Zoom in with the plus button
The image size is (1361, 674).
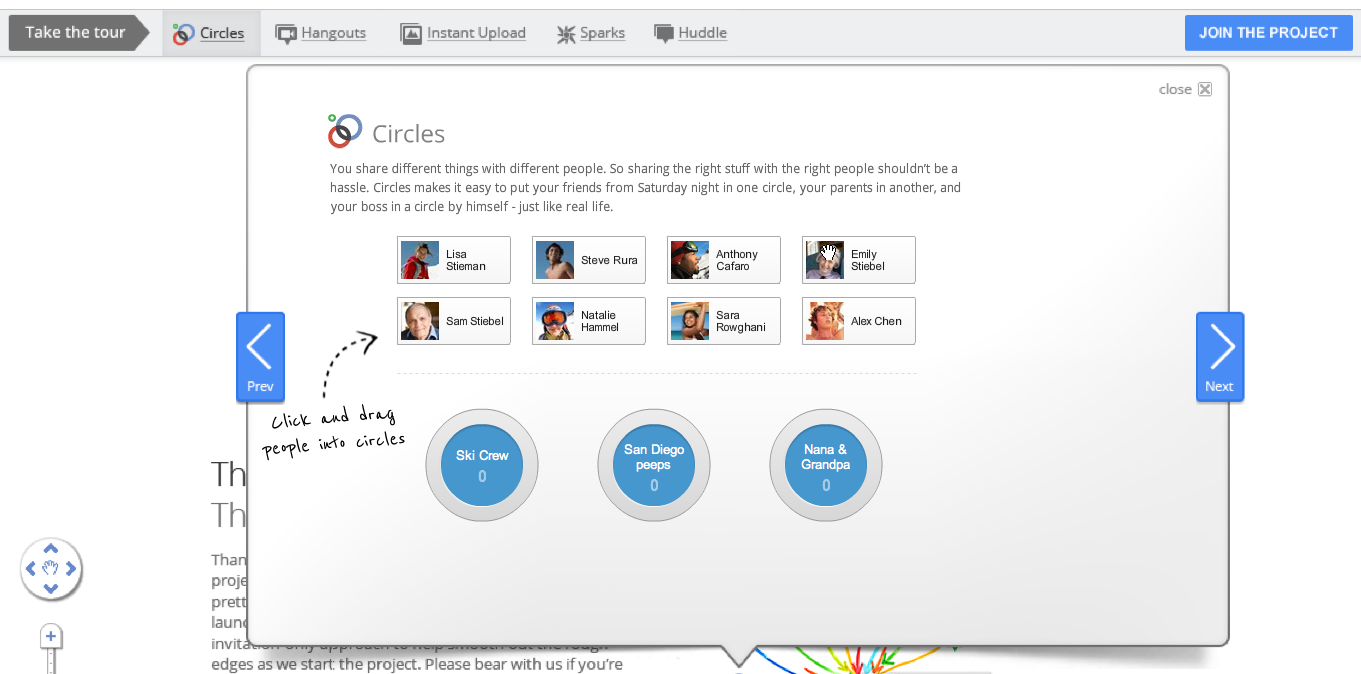(x=51, y=636)
